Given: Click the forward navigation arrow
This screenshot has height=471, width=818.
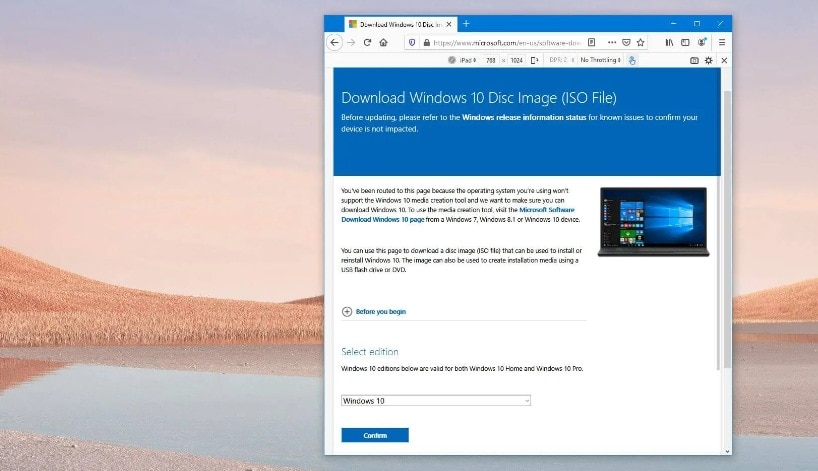Looking at the screenshot, I should pyautogui.click(x=351, y=43).
